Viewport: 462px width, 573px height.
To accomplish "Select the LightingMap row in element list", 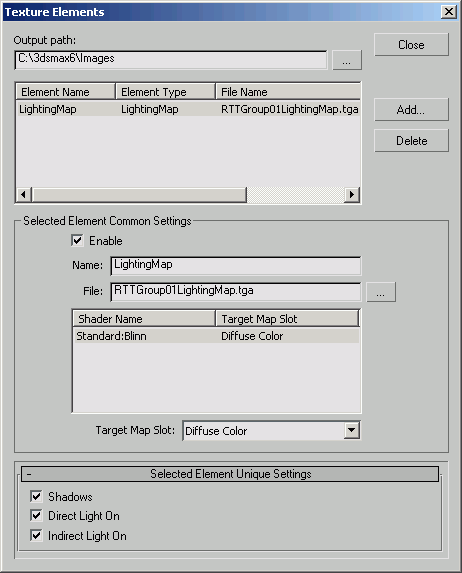I will (x=188, y=109).
